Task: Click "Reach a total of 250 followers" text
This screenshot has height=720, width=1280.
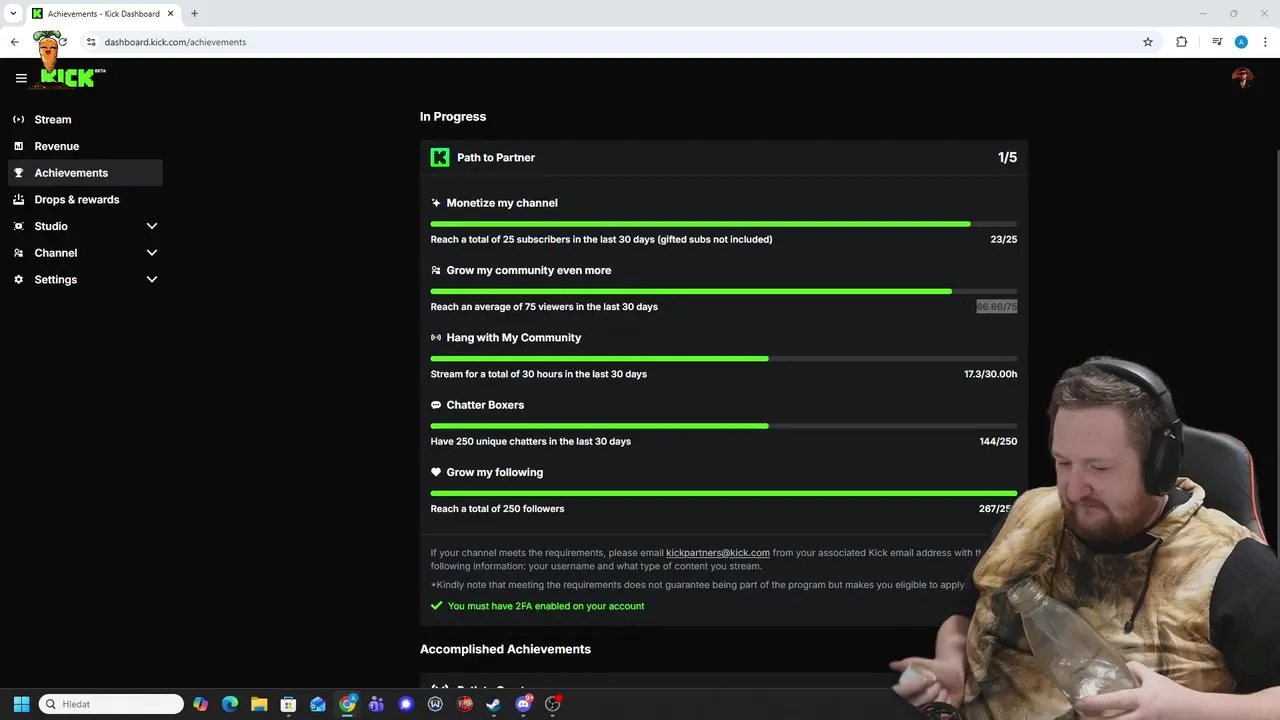Action: click(497, 509)
